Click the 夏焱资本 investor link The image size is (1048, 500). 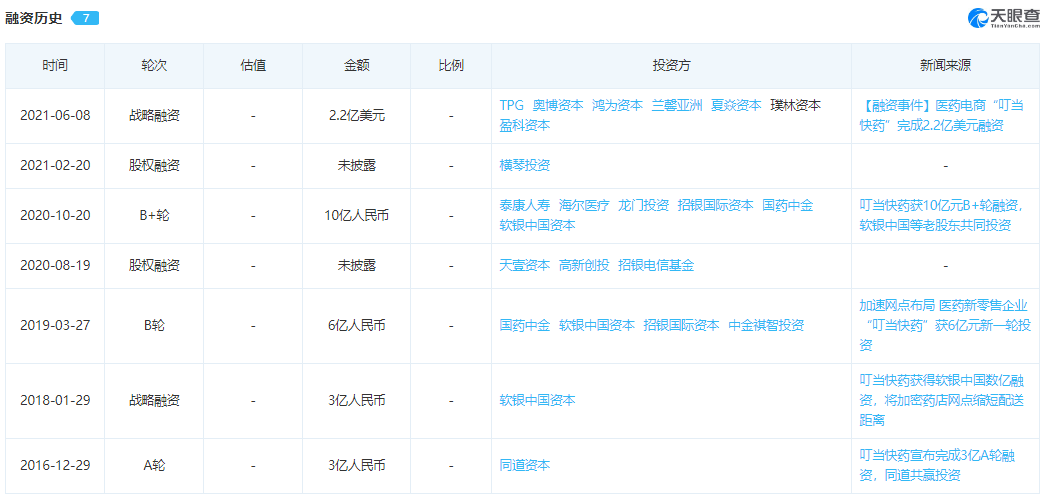(736, 105)
